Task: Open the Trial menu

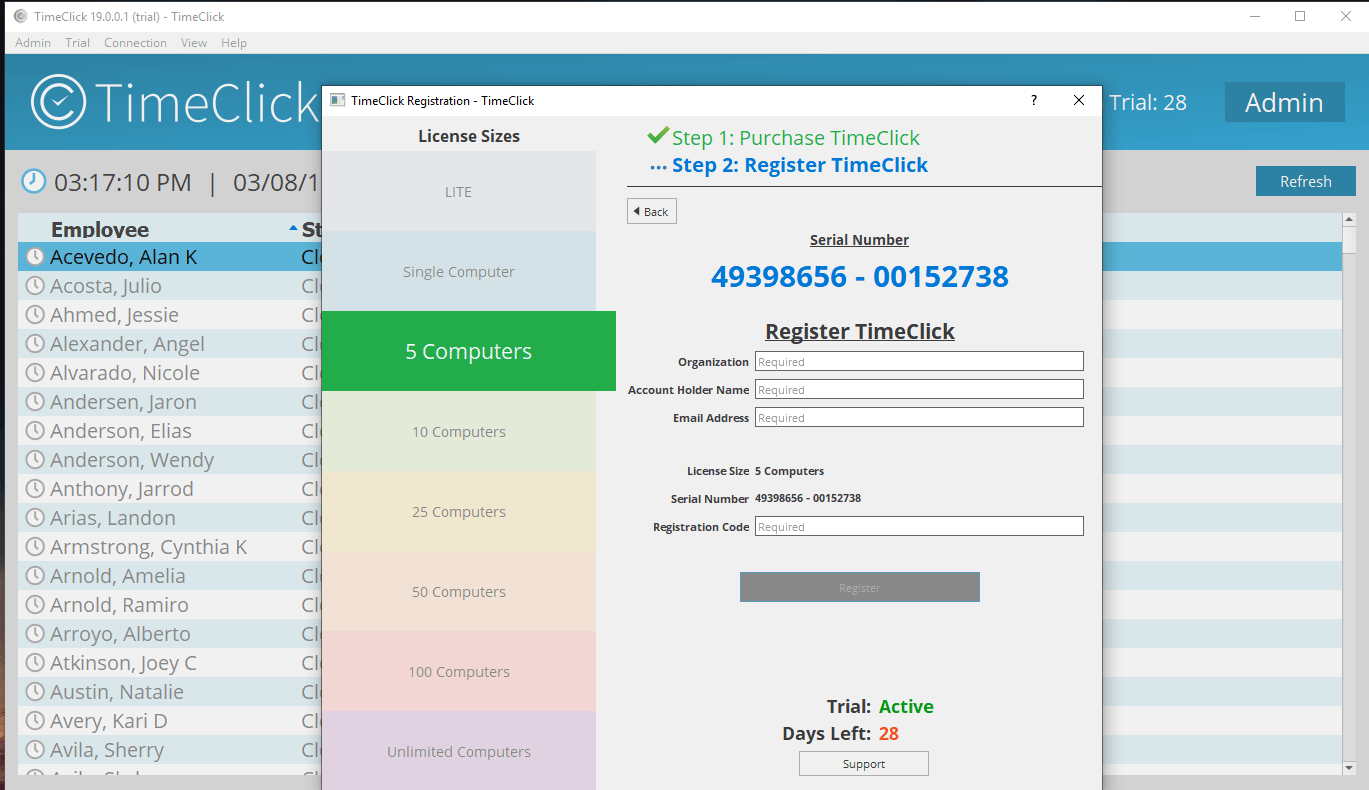Action: click(x=78, y=43)
